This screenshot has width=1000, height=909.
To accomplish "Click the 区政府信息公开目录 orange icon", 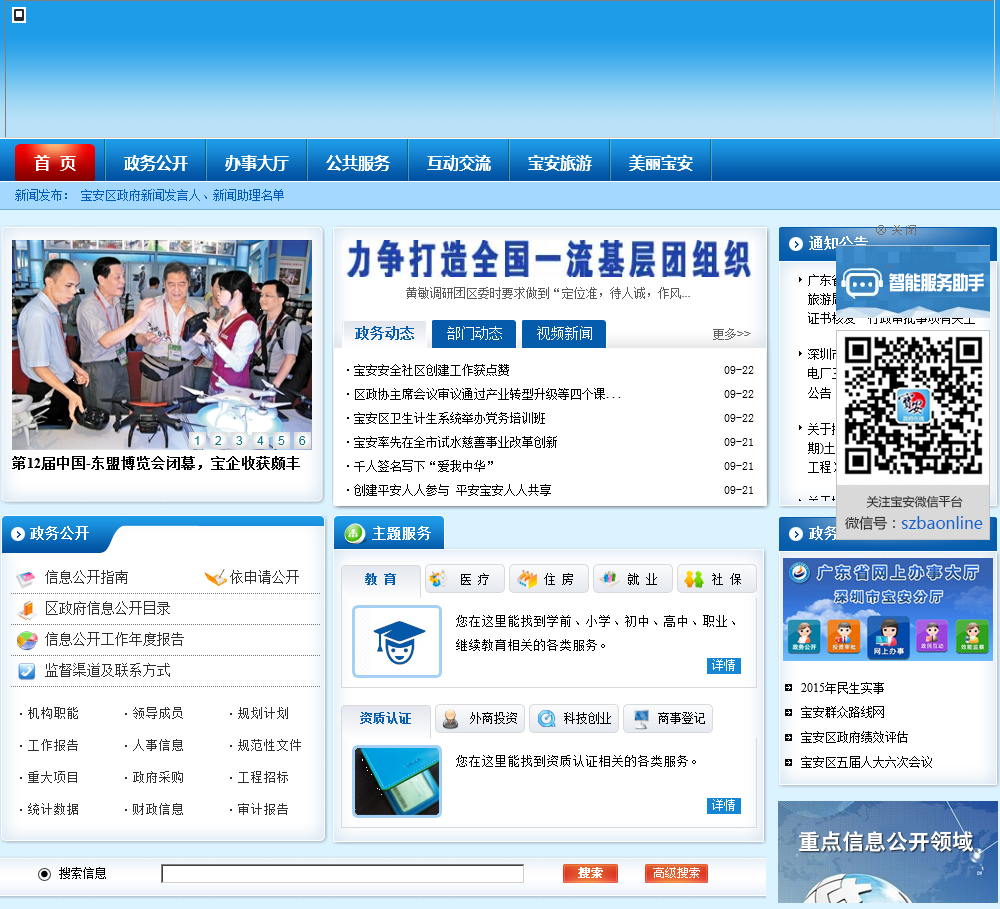I will (x=26, y=610).
